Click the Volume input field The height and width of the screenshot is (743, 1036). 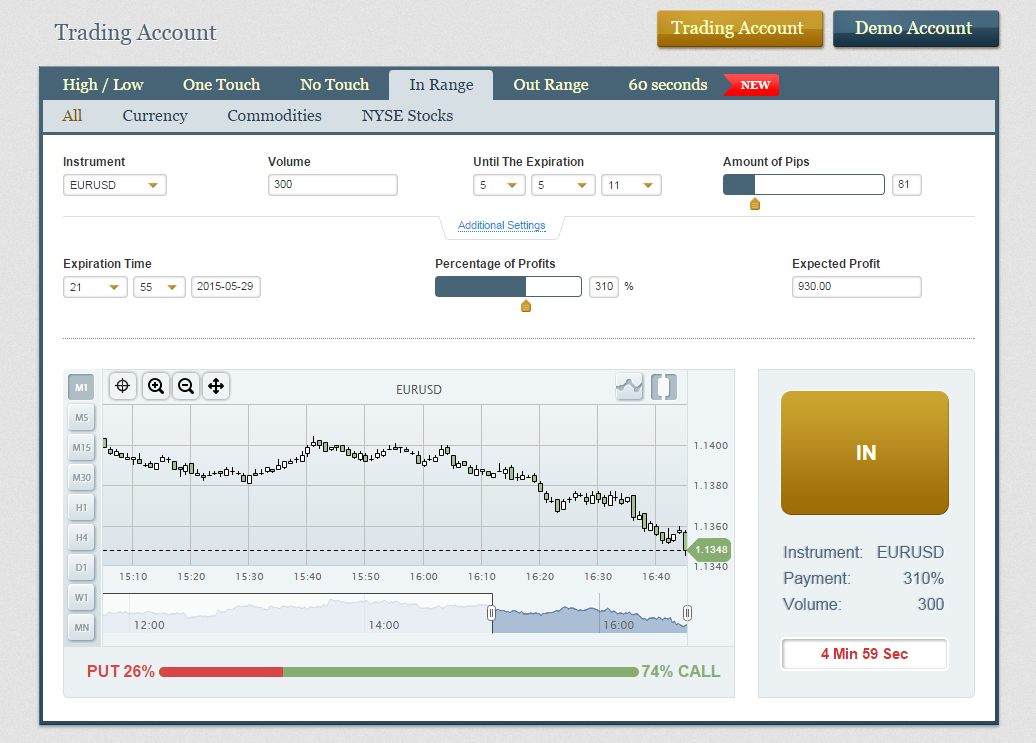coord(333,185)
